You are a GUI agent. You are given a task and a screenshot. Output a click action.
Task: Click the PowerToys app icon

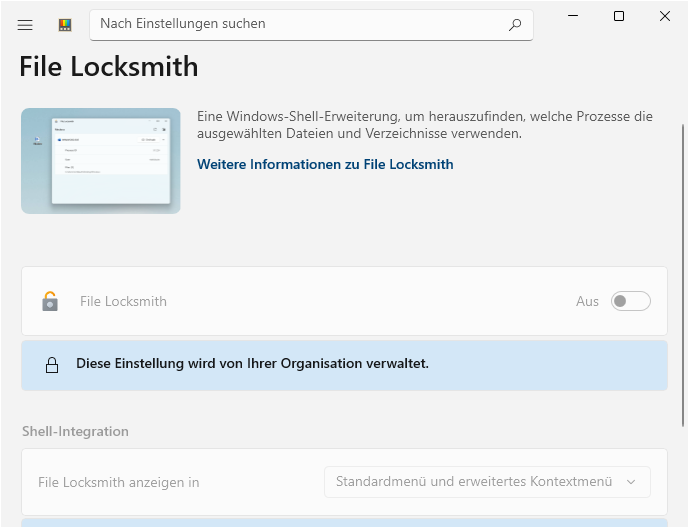pyautogui.click(x=65, y=25)
